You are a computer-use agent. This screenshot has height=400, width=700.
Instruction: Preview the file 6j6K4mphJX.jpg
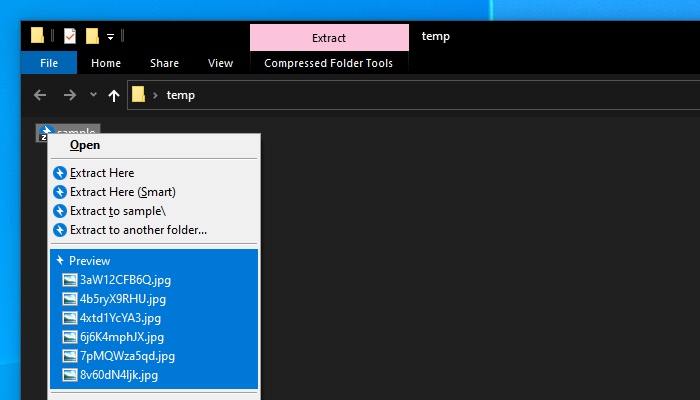[x=121, y=337]
